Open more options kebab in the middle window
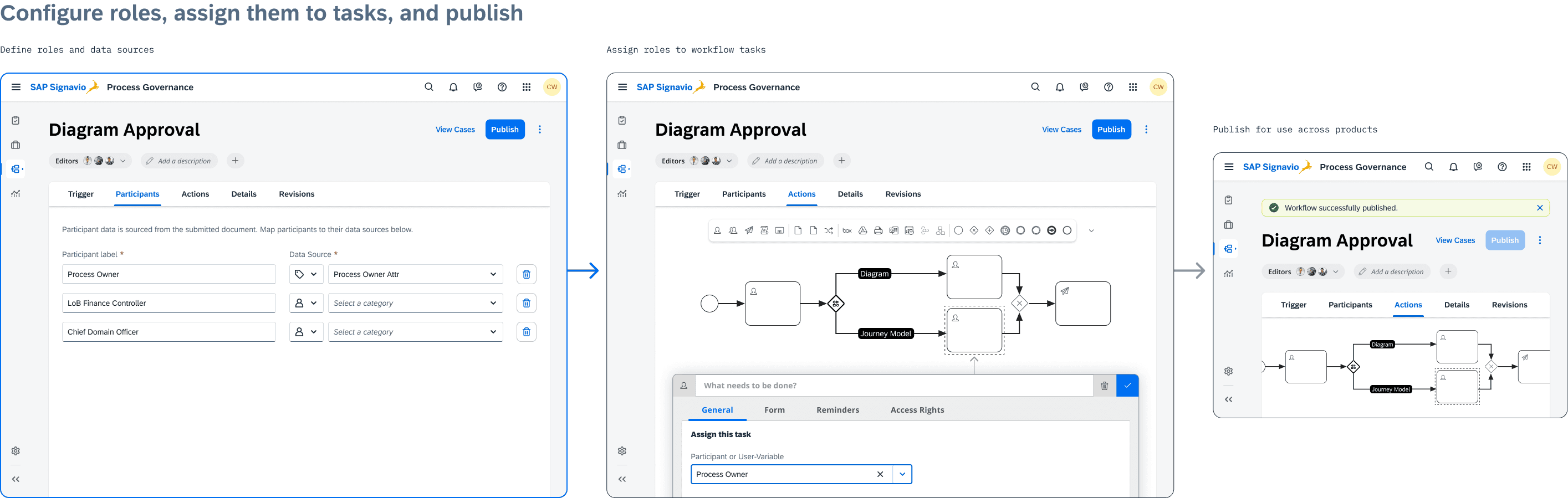This screenshot has height=498, width=1568. tap(1146, 130)
